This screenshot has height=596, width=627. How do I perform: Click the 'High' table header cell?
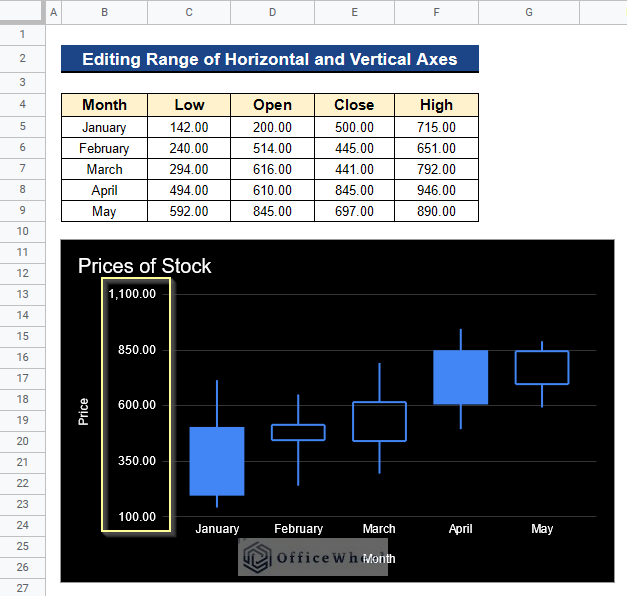(436, 105)
